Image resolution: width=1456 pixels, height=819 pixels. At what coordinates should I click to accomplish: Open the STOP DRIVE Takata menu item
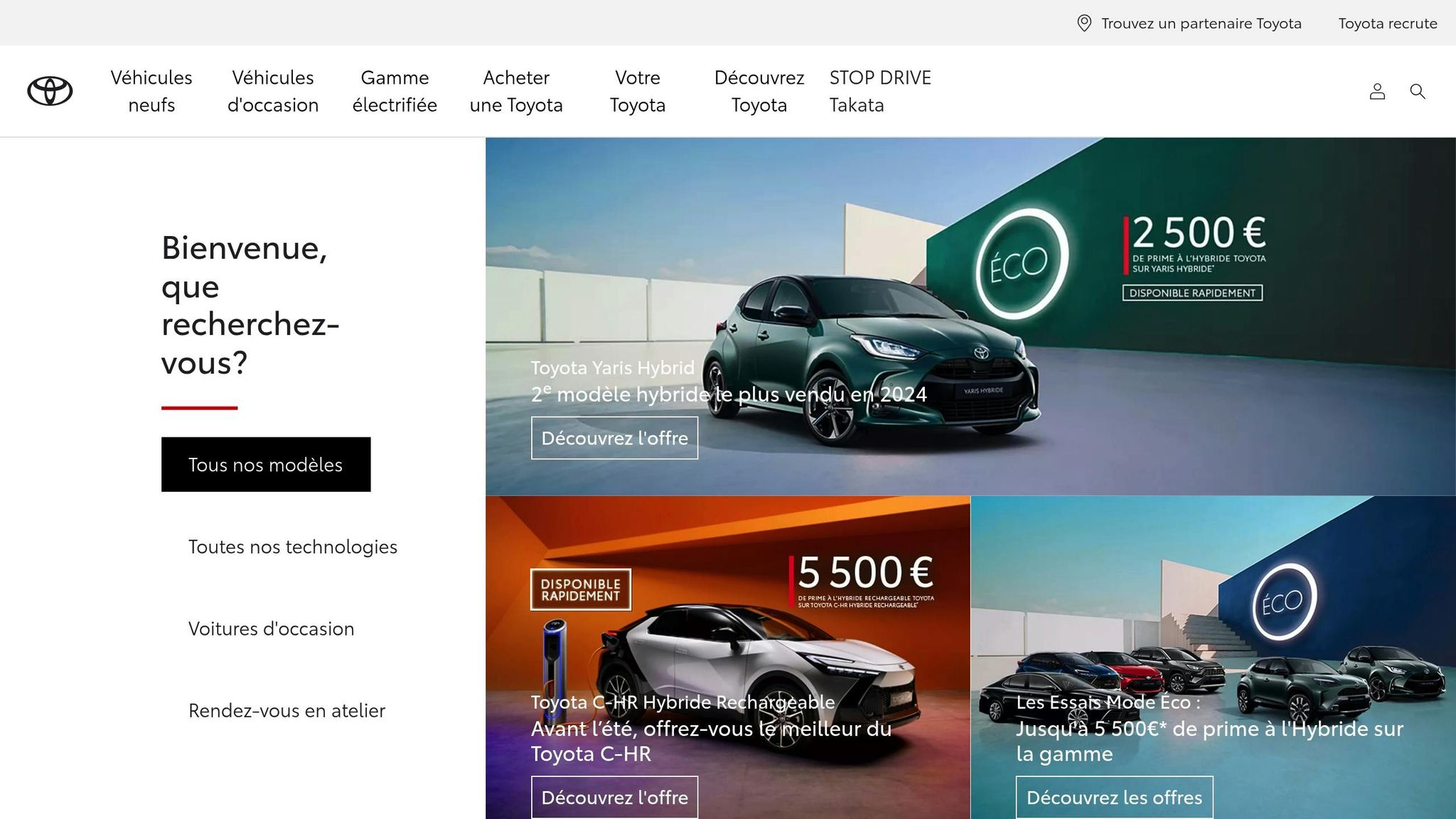pyautogui.click(x=880, y=91)
